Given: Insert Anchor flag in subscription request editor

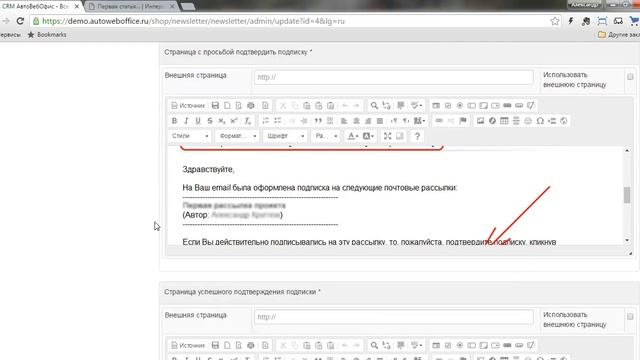Looking at the screenshot, I should pyautogui.click(x=463, y=121).
